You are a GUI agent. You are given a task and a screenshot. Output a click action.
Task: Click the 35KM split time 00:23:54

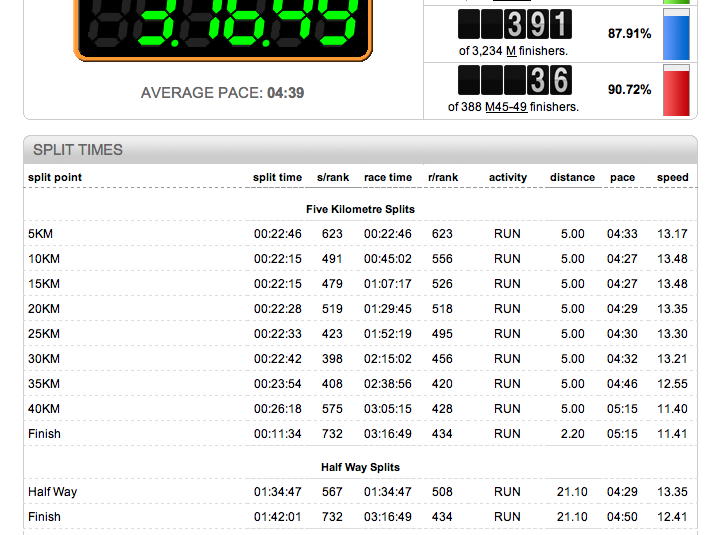coord(277,384)
